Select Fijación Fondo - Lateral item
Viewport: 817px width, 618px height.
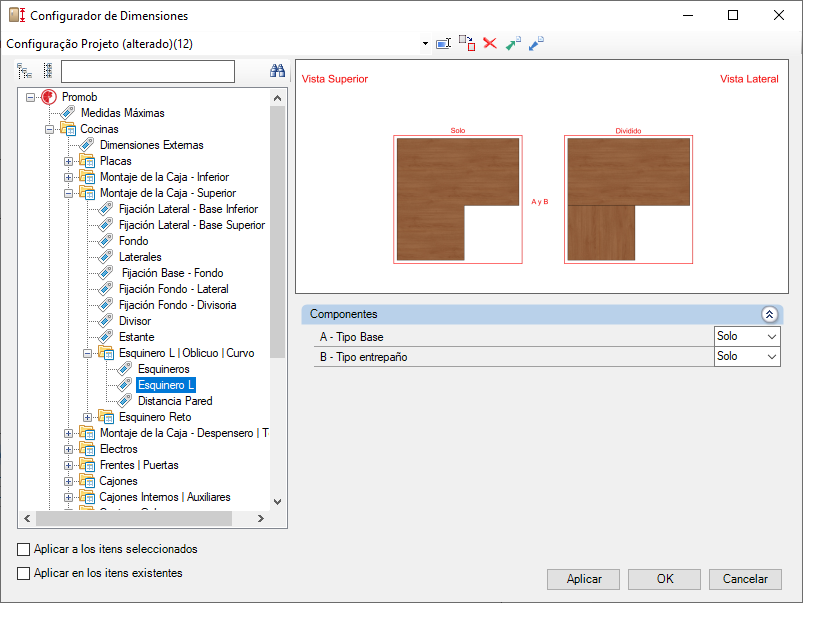(174, 289)
